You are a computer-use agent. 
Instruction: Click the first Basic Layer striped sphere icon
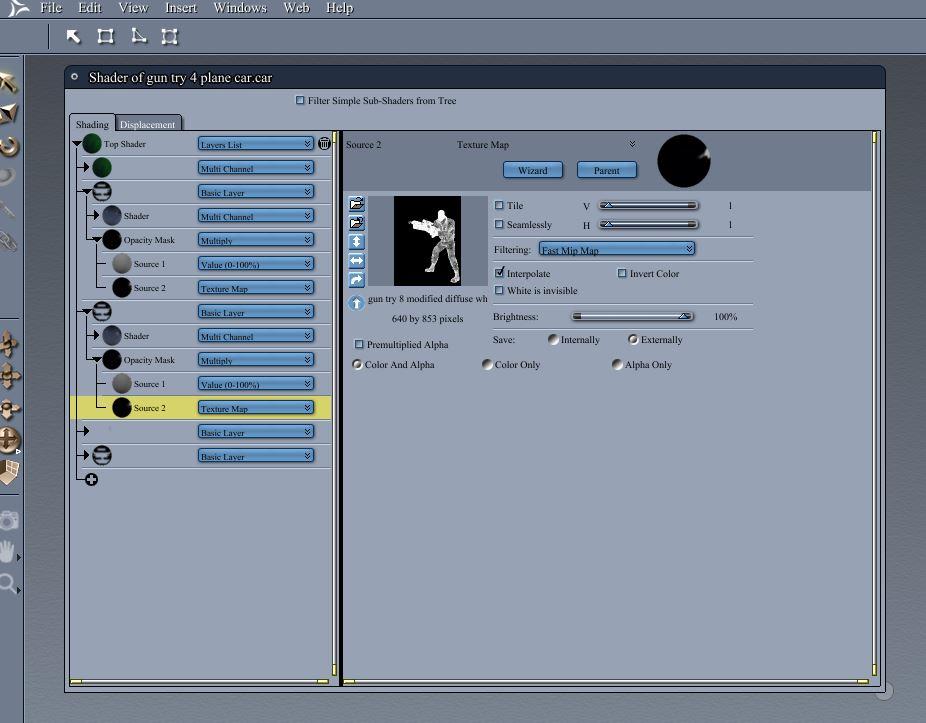pyautogui.click(x=102, y=191)
